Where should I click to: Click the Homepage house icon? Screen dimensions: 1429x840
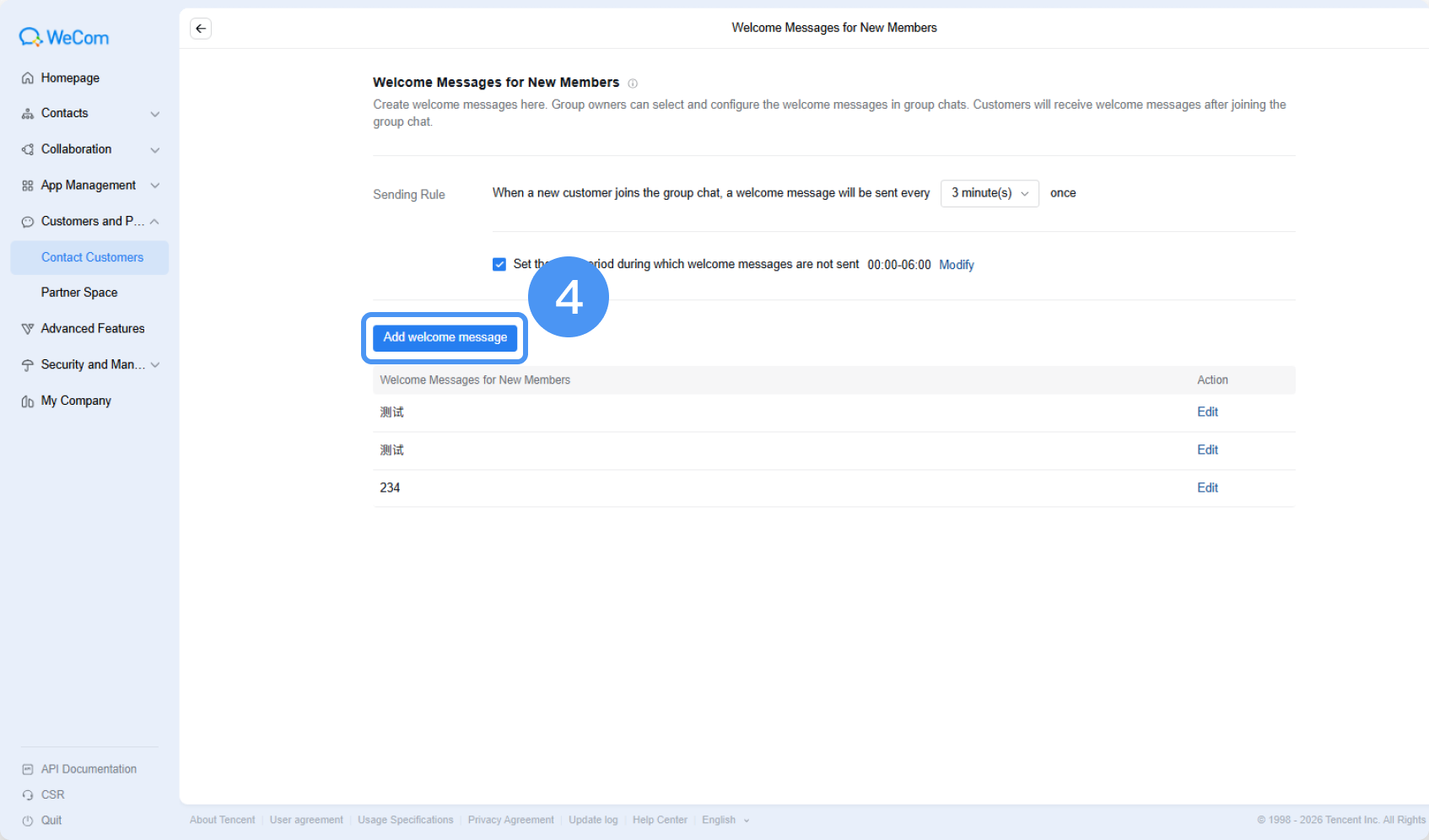pos(28,78)
